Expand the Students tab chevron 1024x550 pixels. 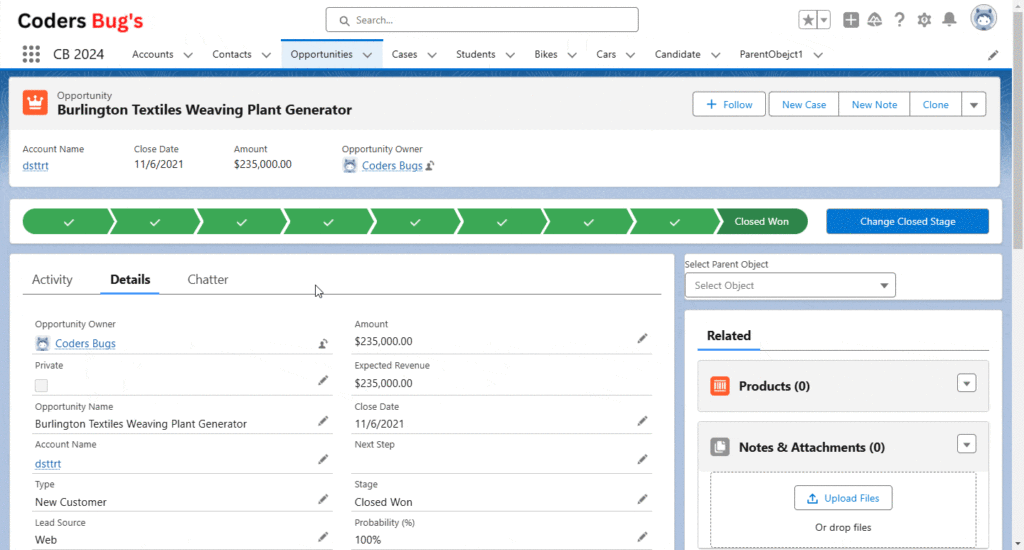tap(510, 55)
